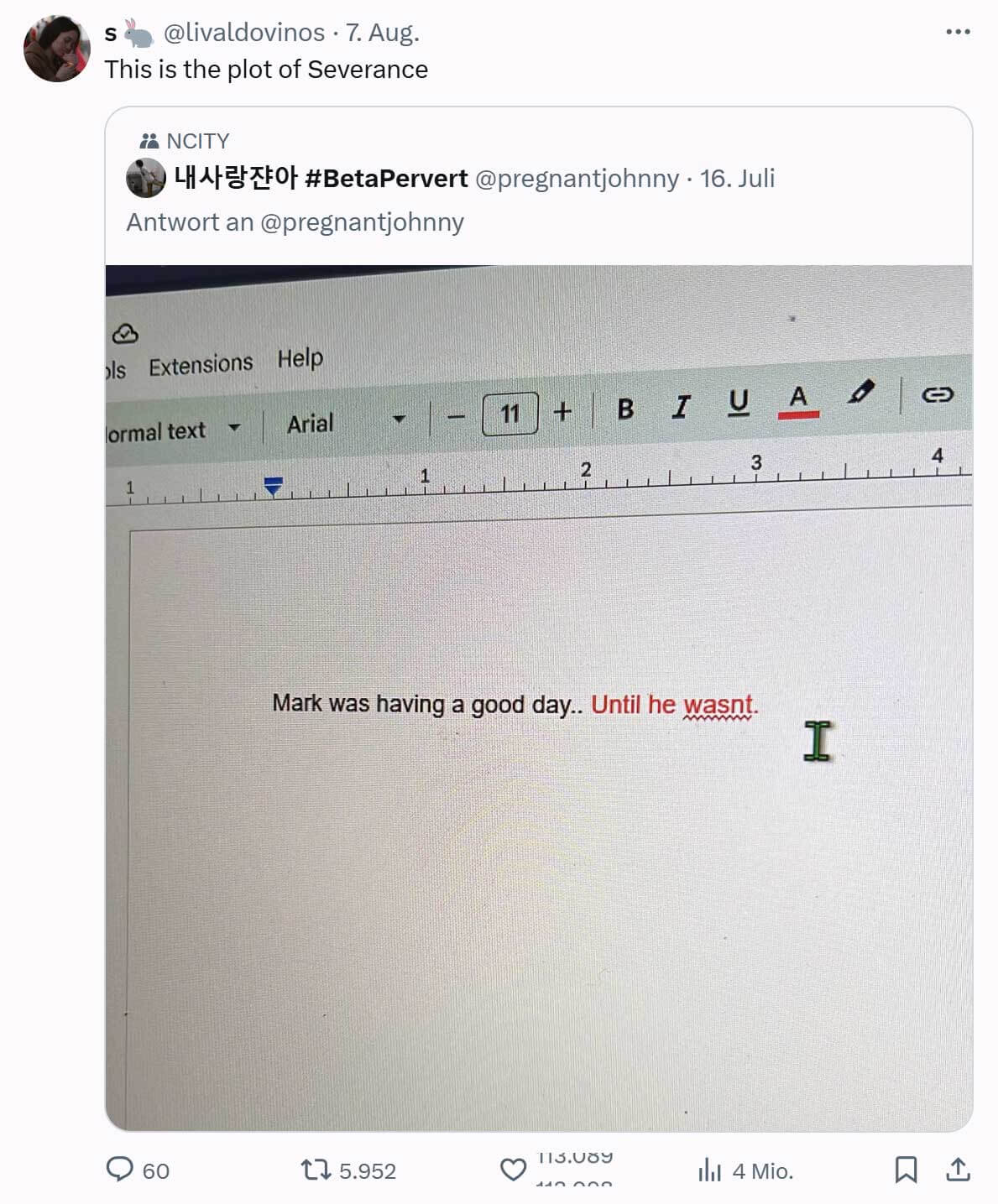Click the Italic toolbar button
The height and width of the screenshot is (1204, 998).
[681, 407]
